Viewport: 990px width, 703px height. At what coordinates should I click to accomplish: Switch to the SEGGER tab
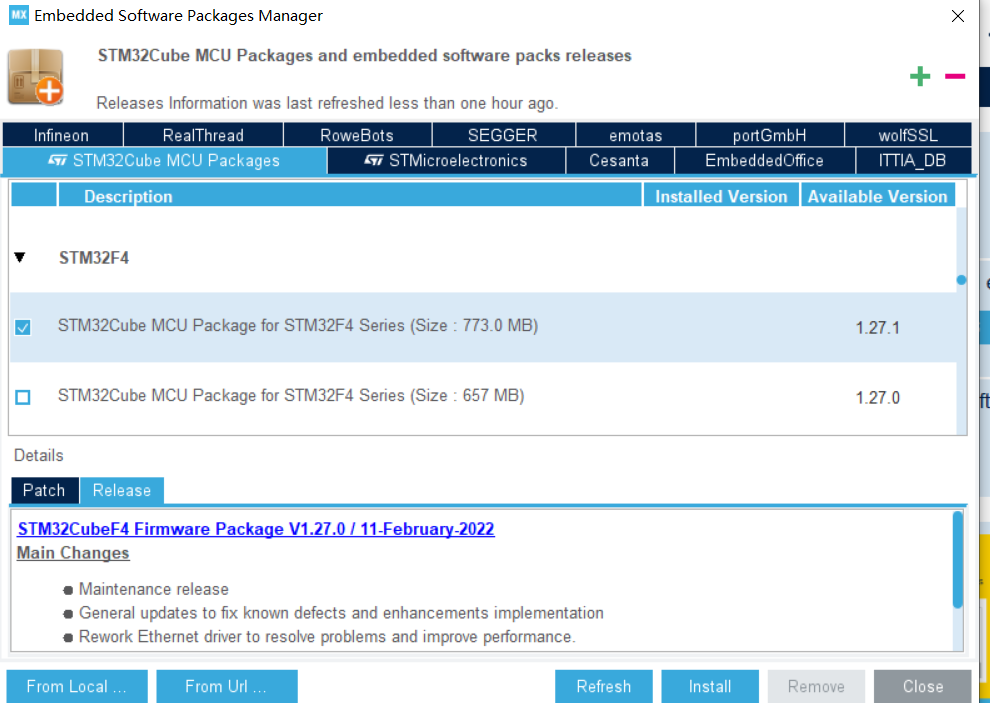503,135
